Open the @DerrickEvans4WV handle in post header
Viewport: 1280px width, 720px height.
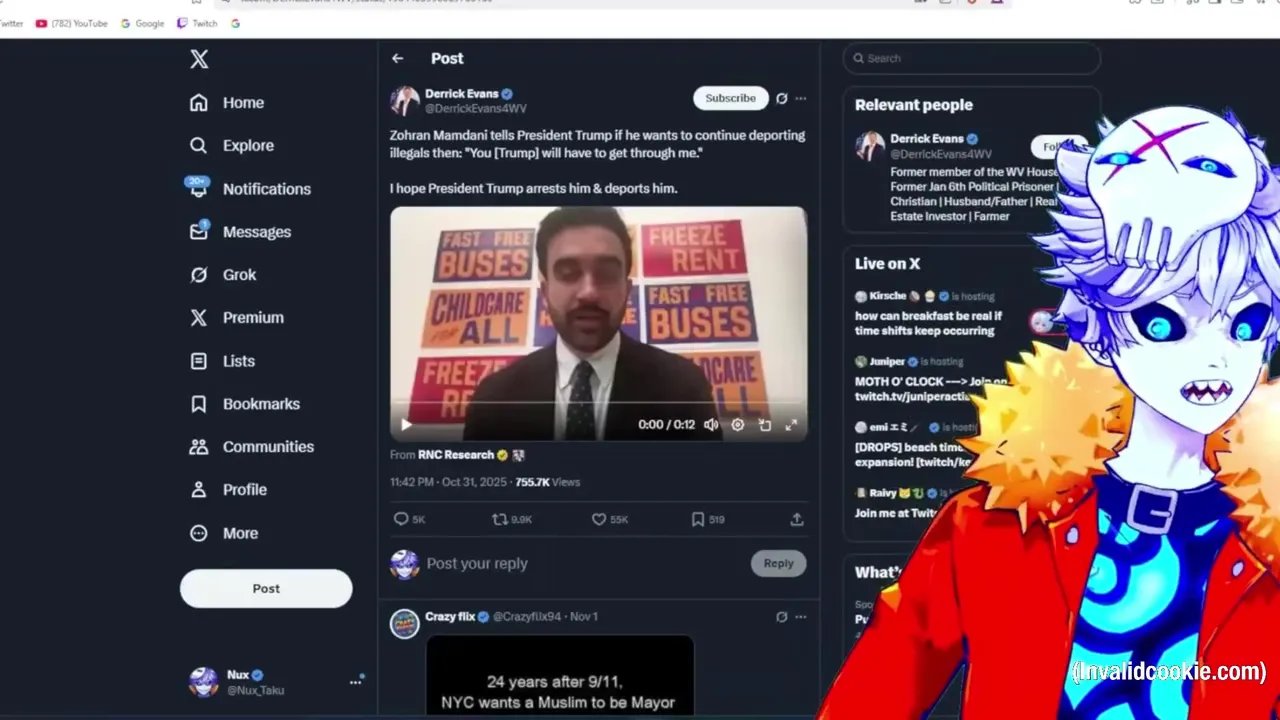tap(476, 109)
